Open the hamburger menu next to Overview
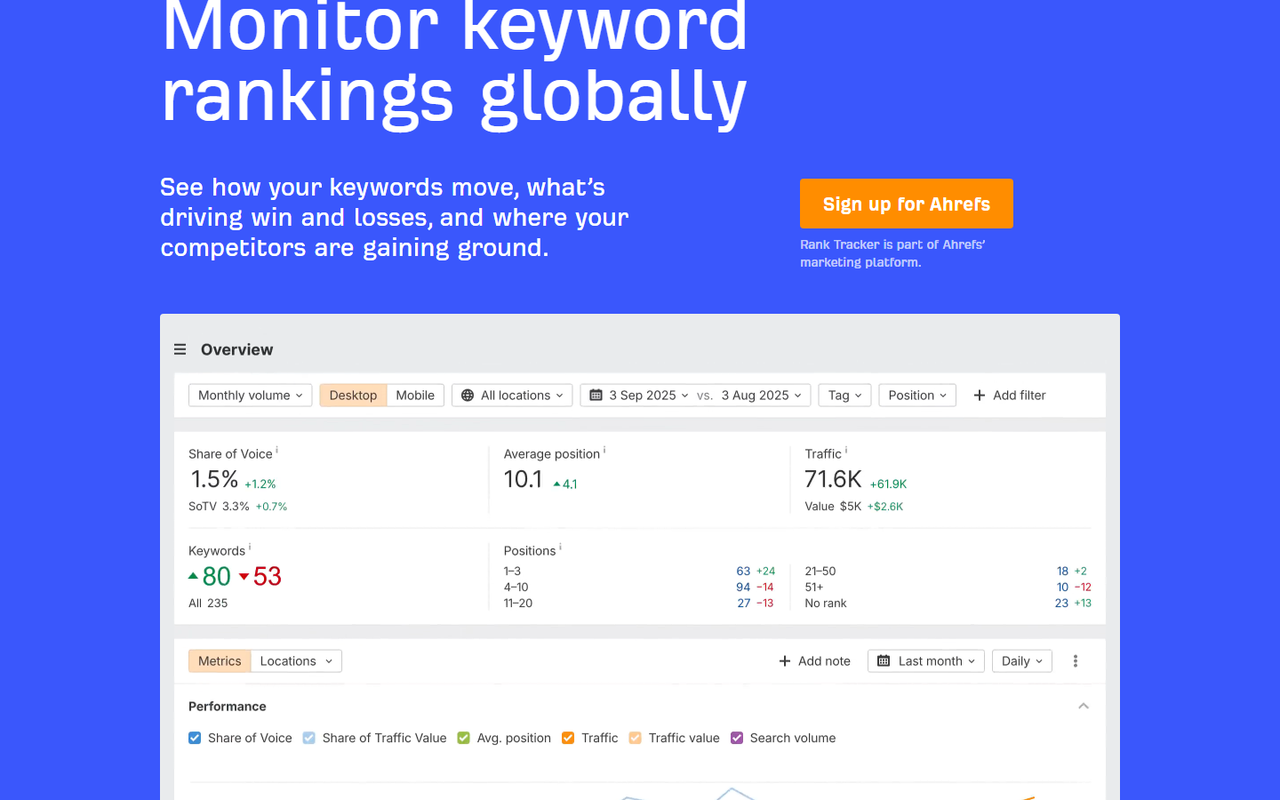The image size is (1280, 800). [x=180, y=349]
